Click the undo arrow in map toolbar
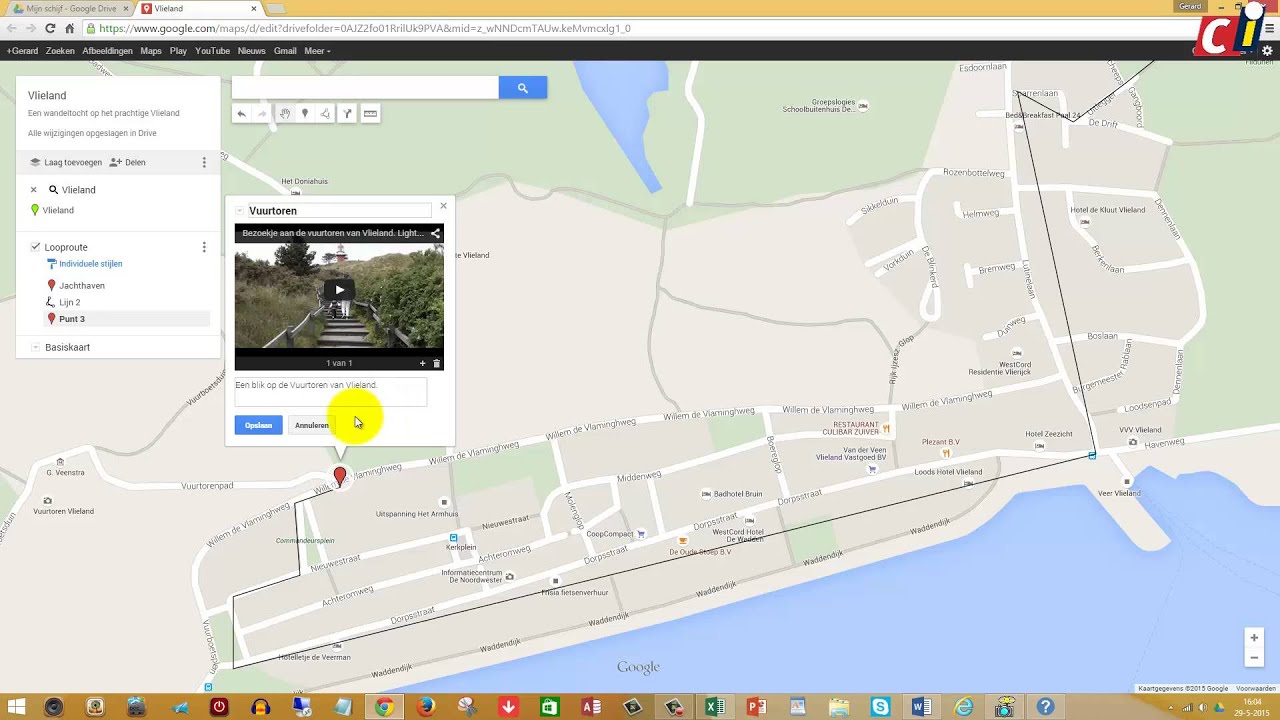The image size is (1280, 720). 241,114
